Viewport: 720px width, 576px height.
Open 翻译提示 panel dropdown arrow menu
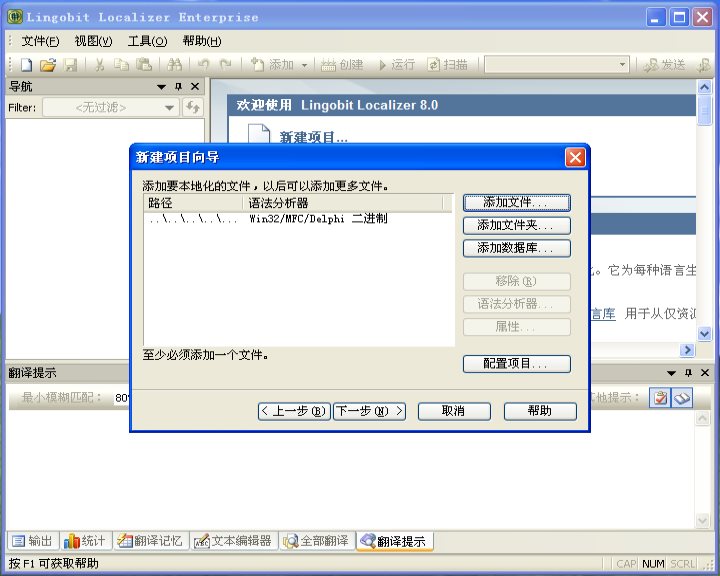[x=671, y=373]
